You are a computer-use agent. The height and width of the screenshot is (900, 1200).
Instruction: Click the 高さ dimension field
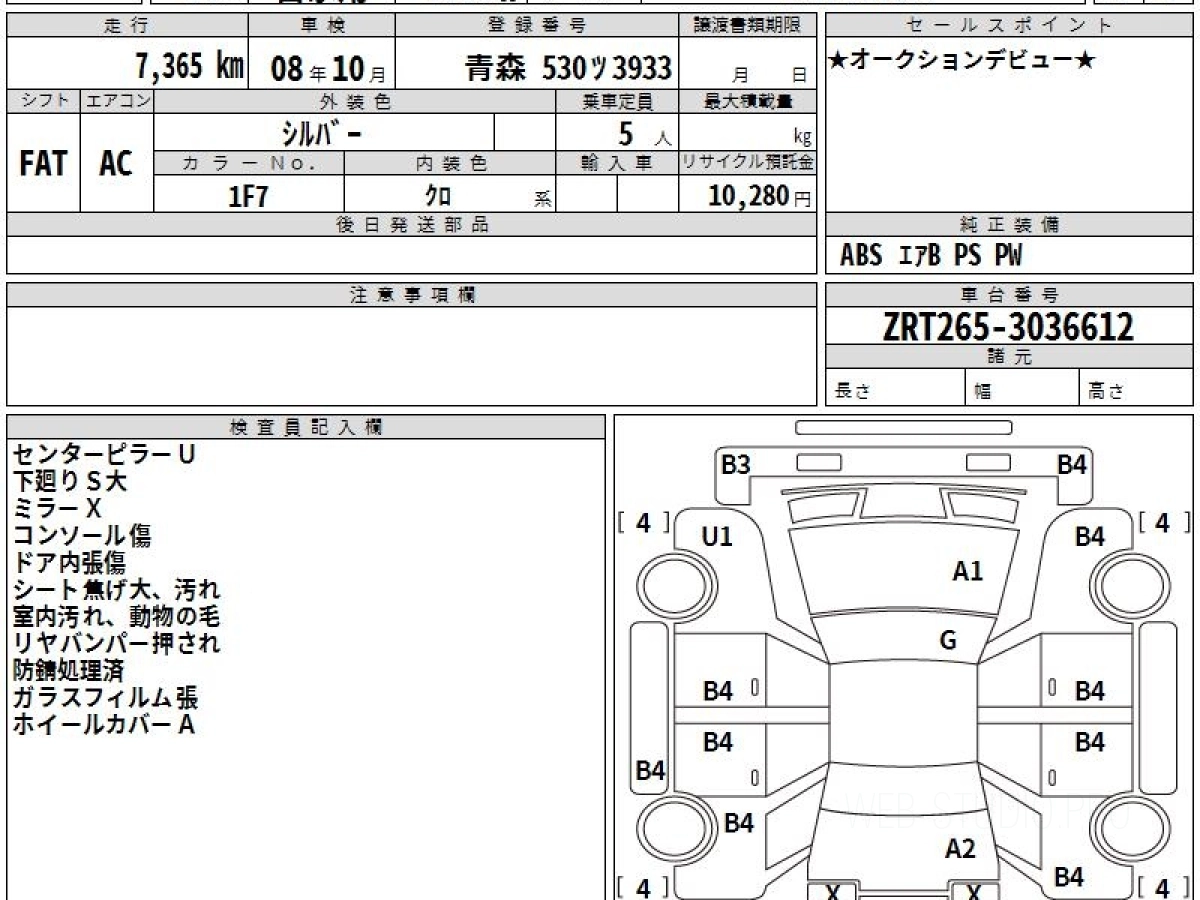pos(1137,388)
